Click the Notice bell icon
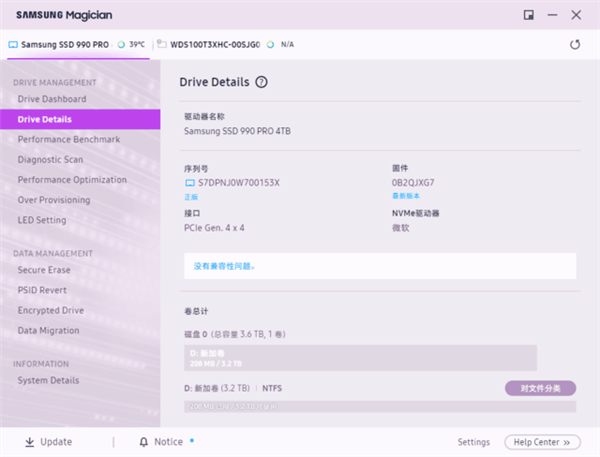600x457 pixels. point(144,442)
